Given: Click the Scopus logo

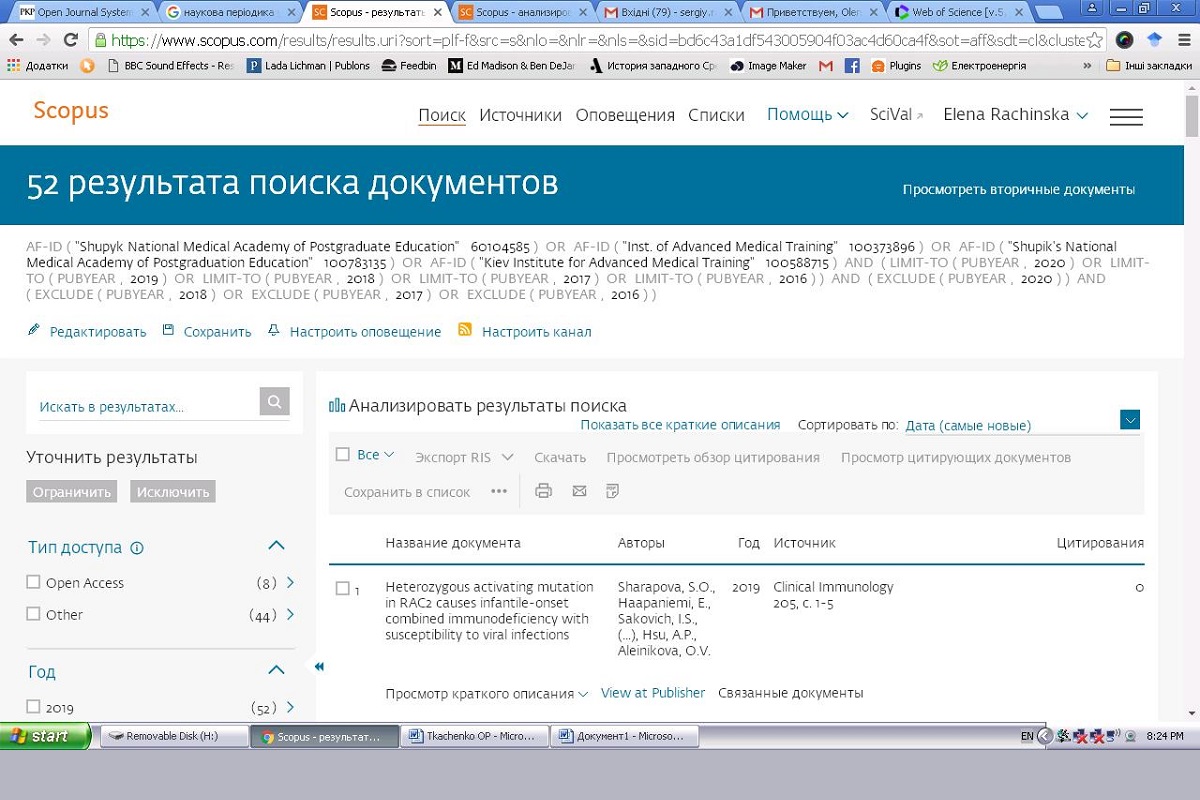Looking at the screenshot, I should point(71,110).
